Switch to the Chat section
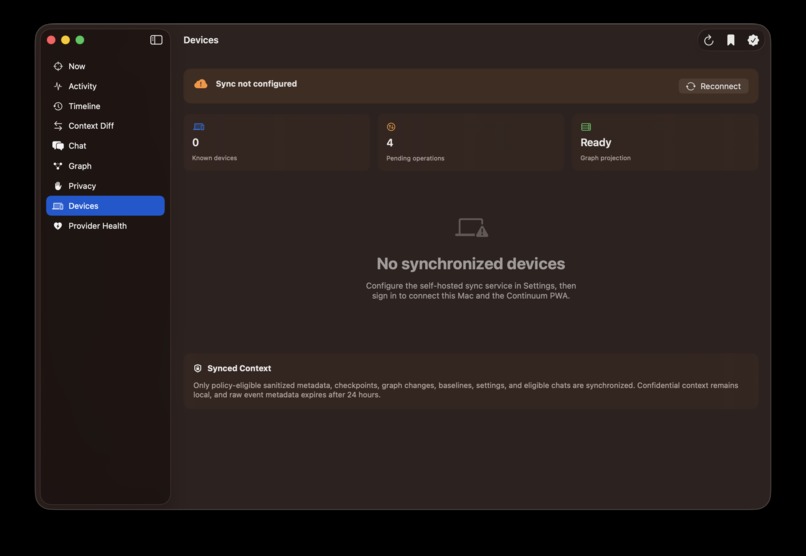This screenshot has height=556, width=806. (x=105, y=146)
